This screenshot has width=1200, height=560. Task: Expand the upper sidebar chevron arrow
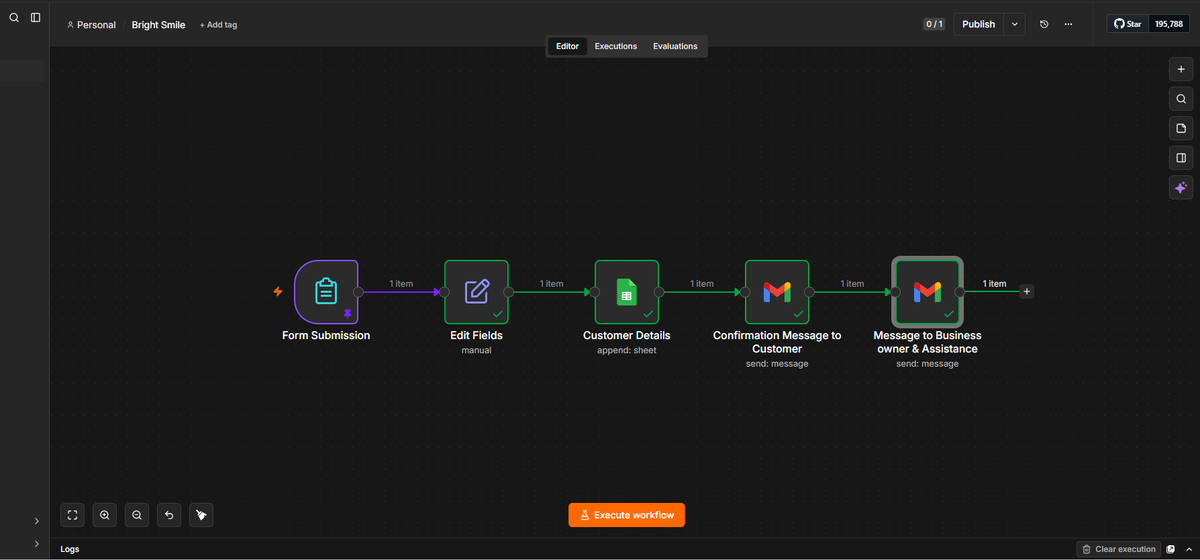[36, 521]
